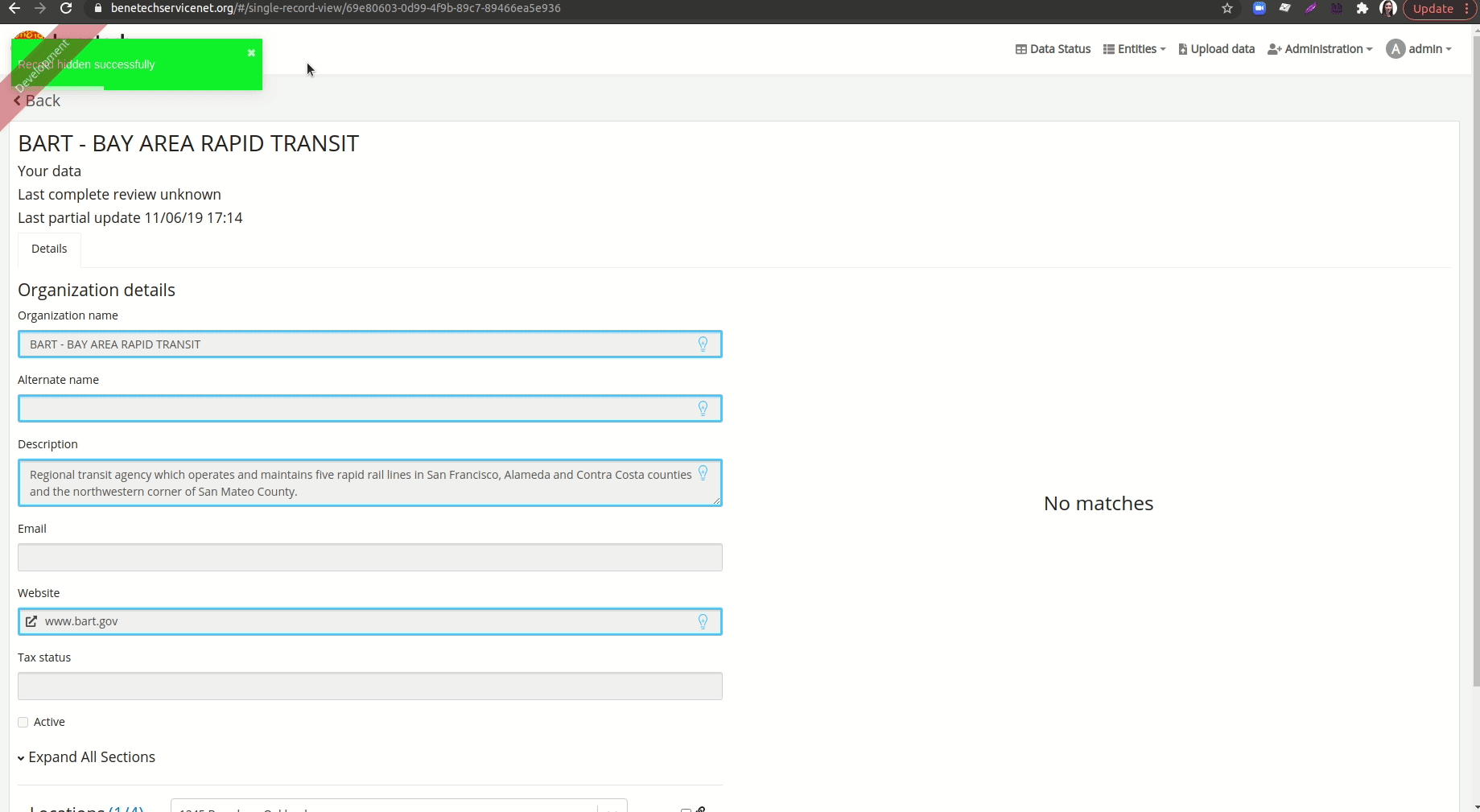Click the admin avatar circle icon
Screen dimensions: 1480x812
pos(1395,48)
